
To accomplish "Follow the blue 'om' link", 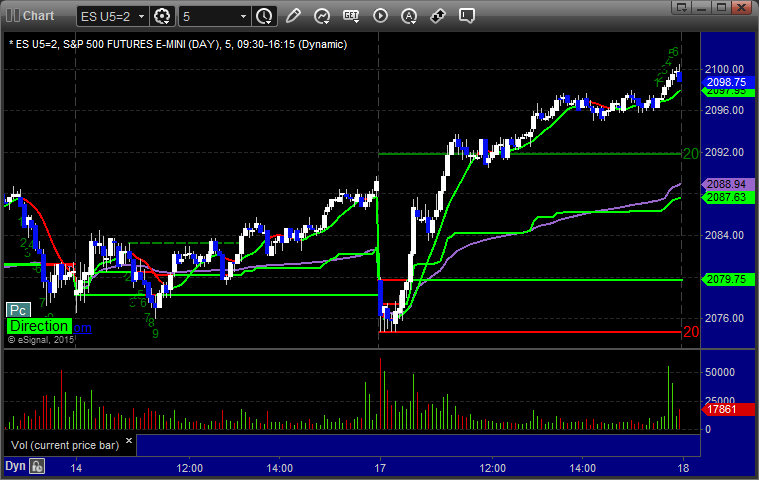I will point(82,328).
